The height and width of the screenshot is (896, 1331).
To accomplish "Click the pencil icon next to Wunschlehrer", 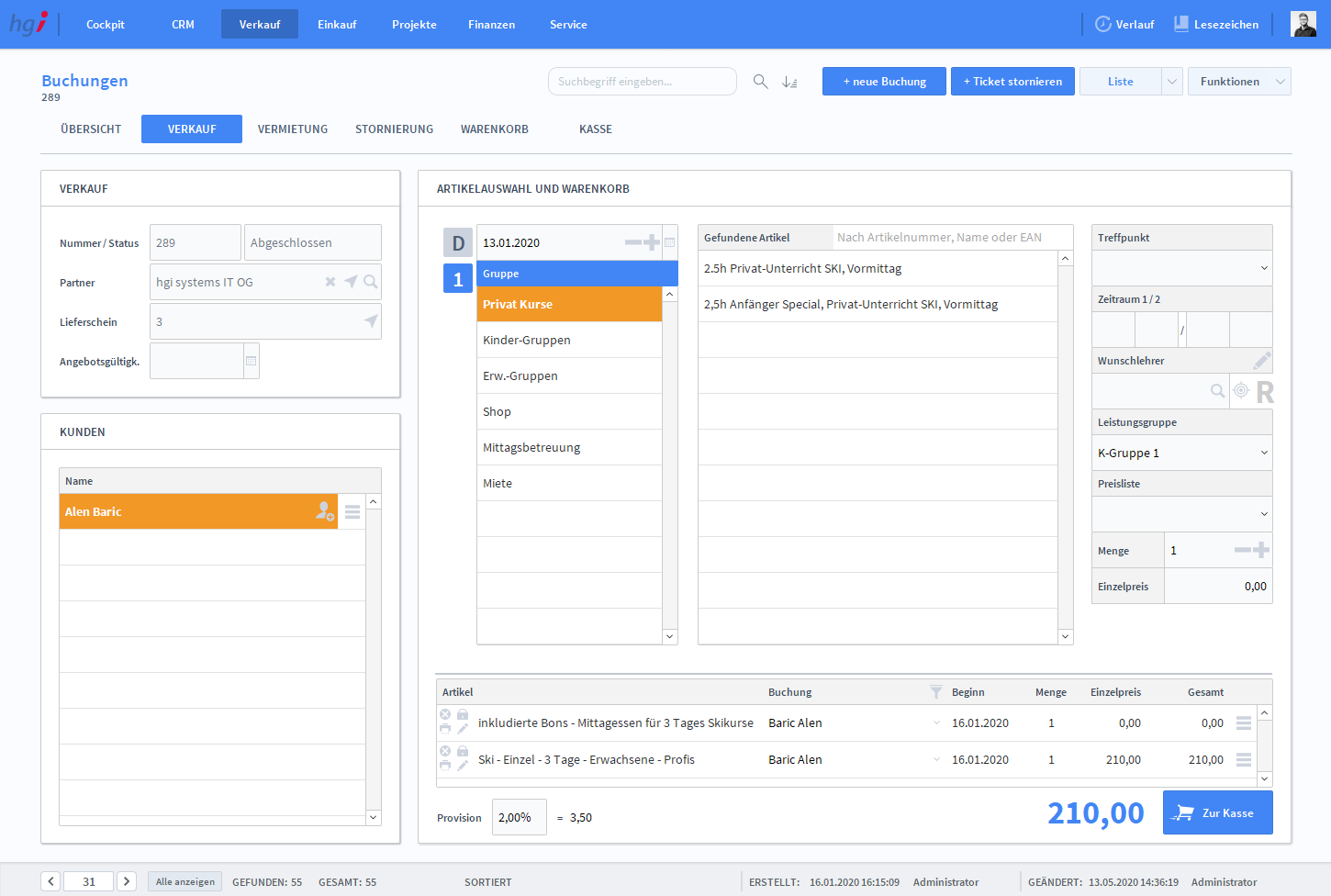I will [x=1262, y=361].
